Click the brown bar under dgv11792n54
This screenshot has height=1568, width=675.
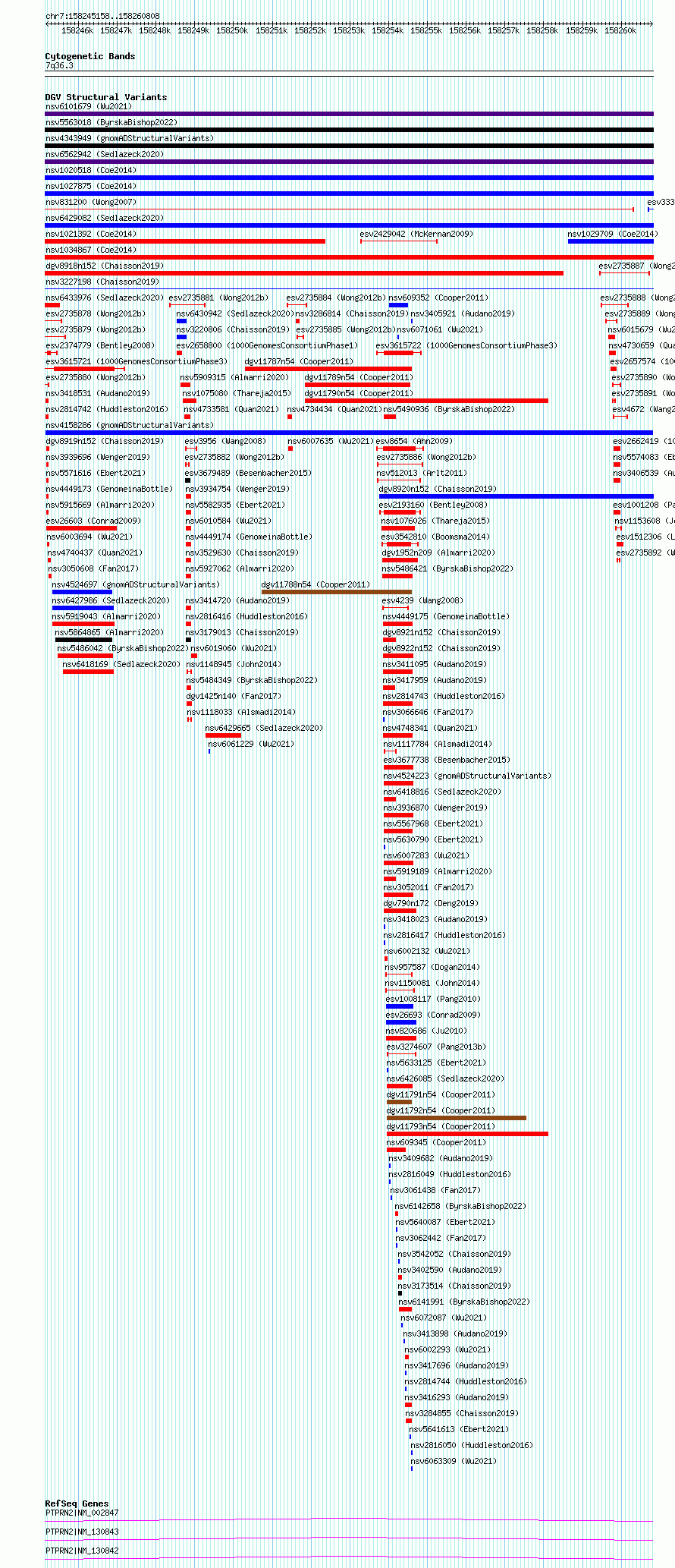point(457,1118)
